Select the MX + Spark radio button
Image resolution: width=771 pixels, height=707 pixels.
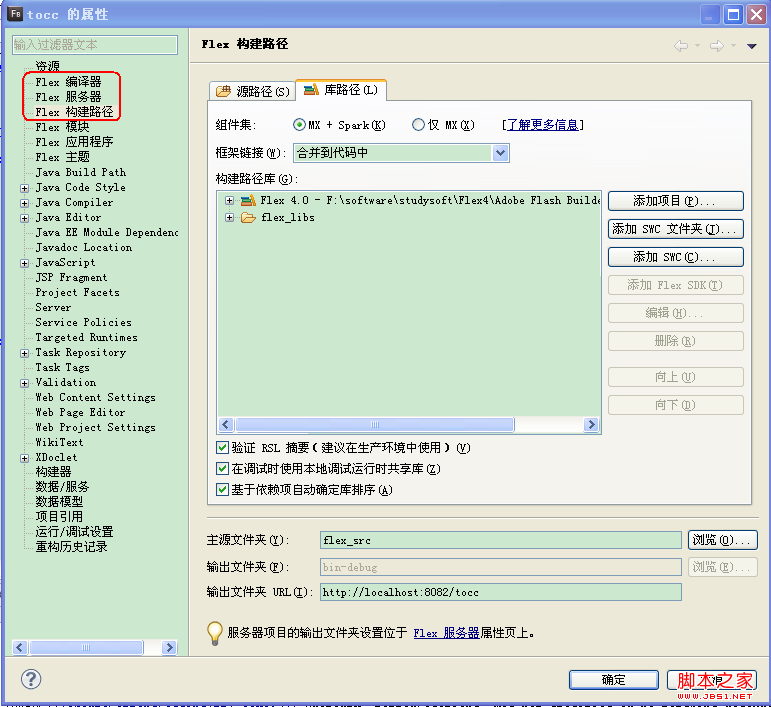300,125
